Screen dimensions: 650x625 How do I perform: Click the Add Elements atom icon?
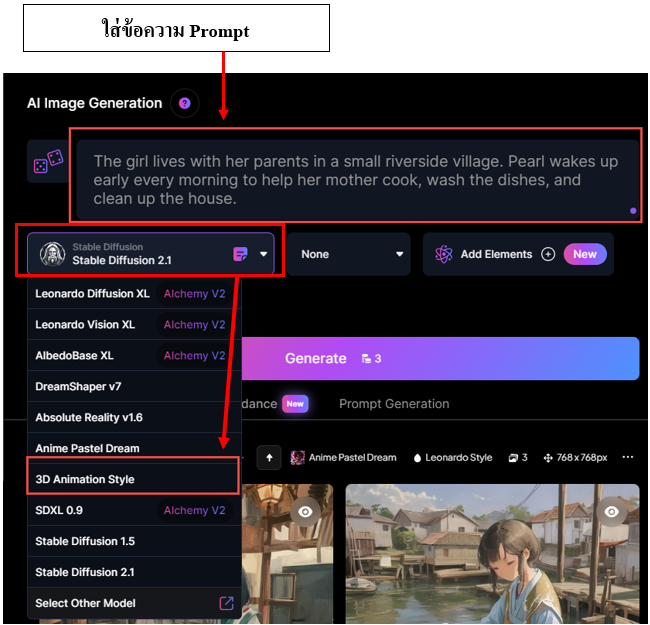pyautogui.click(x=444, y=254)
